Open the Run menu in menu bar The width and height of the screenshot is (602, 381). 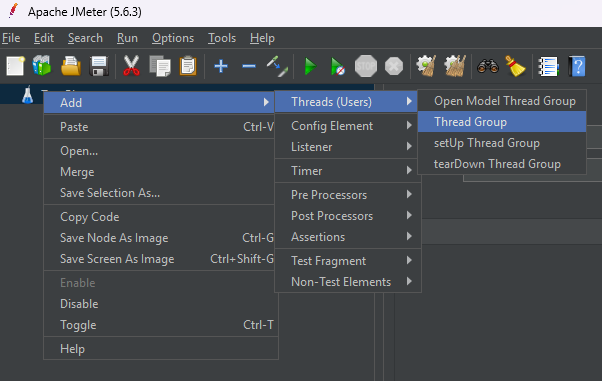[x=127, y=38]
